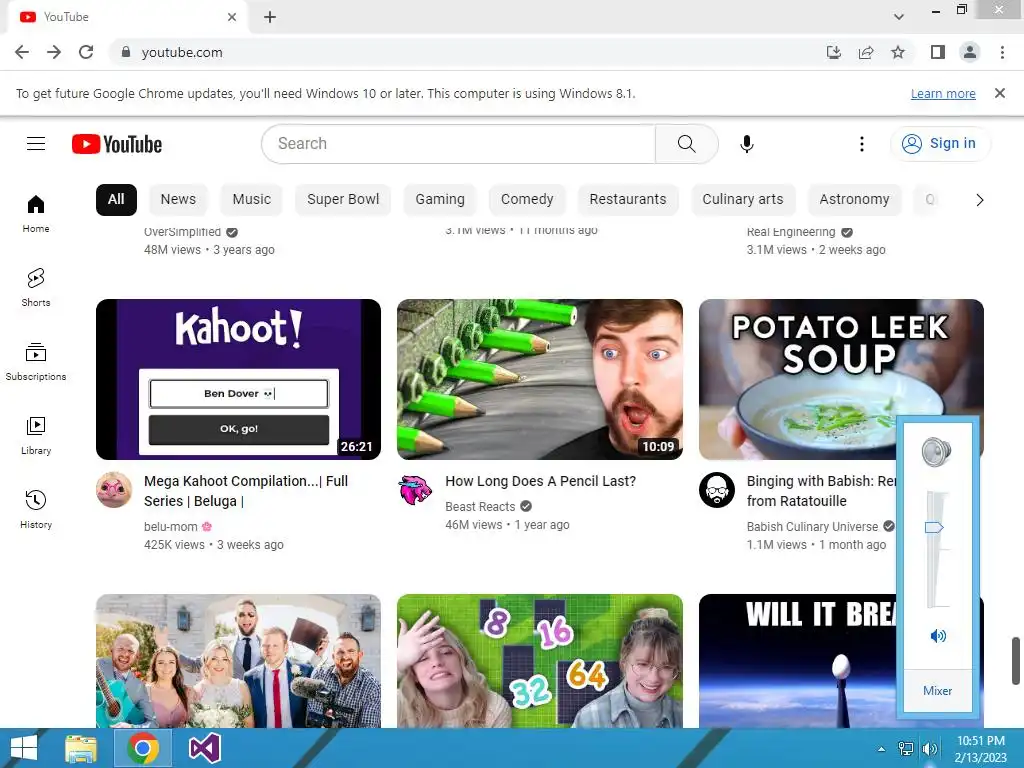Click the speaker device icon in popup

(936, 452)
